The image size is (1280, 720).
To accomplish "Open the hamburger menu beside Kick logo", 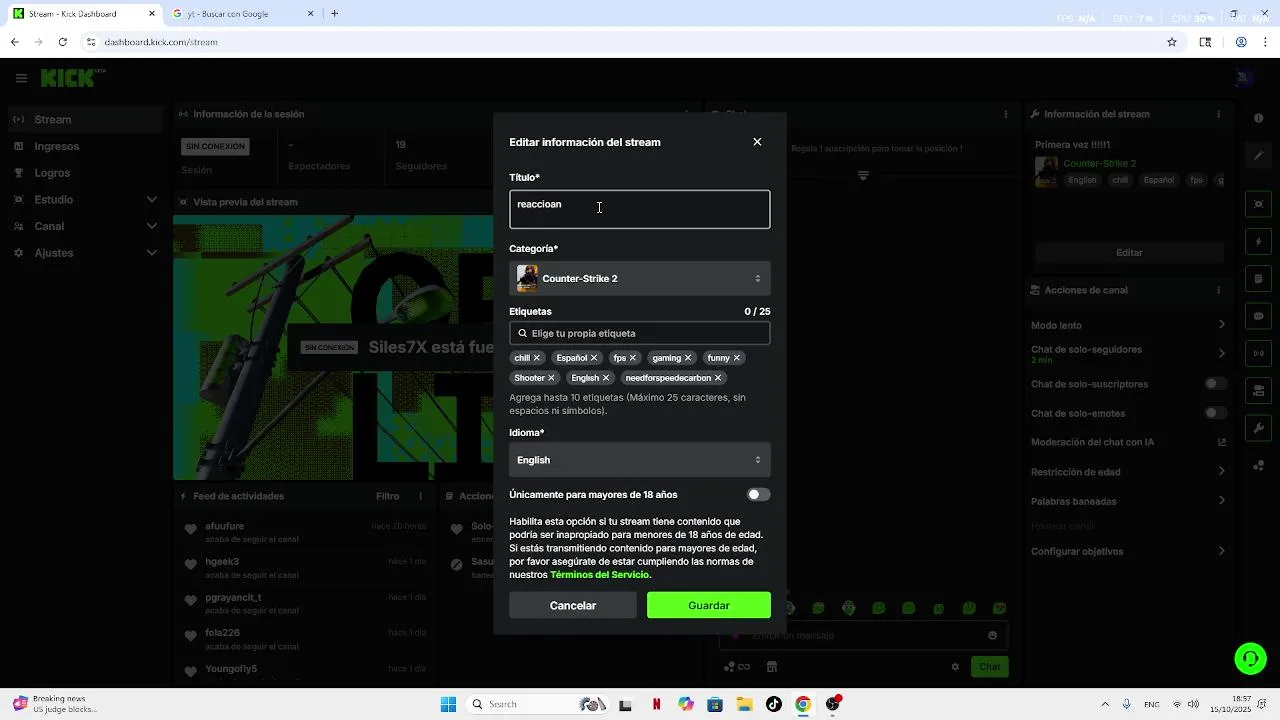I will 21,78.
